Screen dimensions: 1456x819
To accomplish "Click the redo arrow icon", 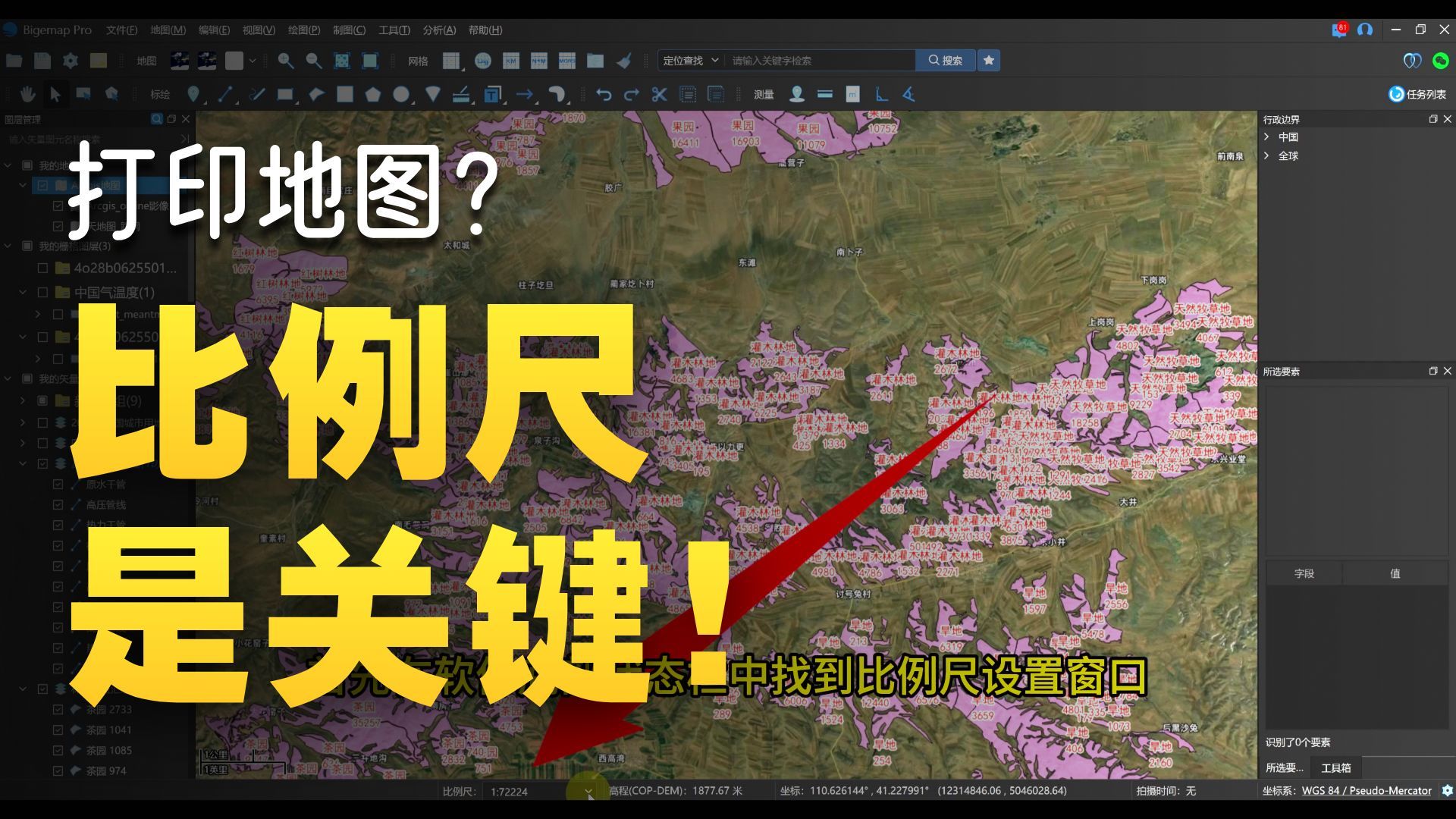I will pos(631,94).
